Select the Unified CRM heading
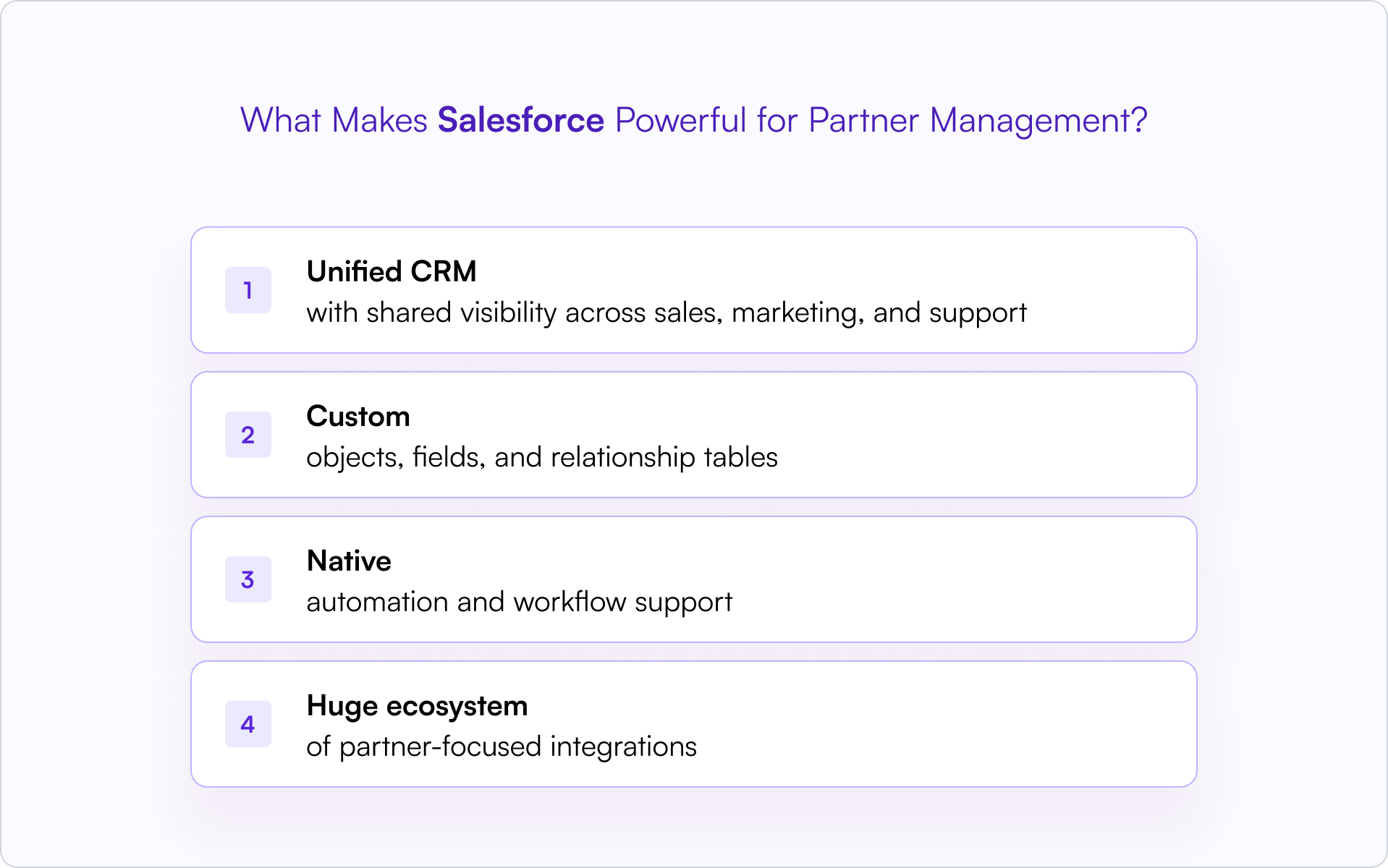The width and height of the screenshot is (1388, 868). (x=392, y=271)
